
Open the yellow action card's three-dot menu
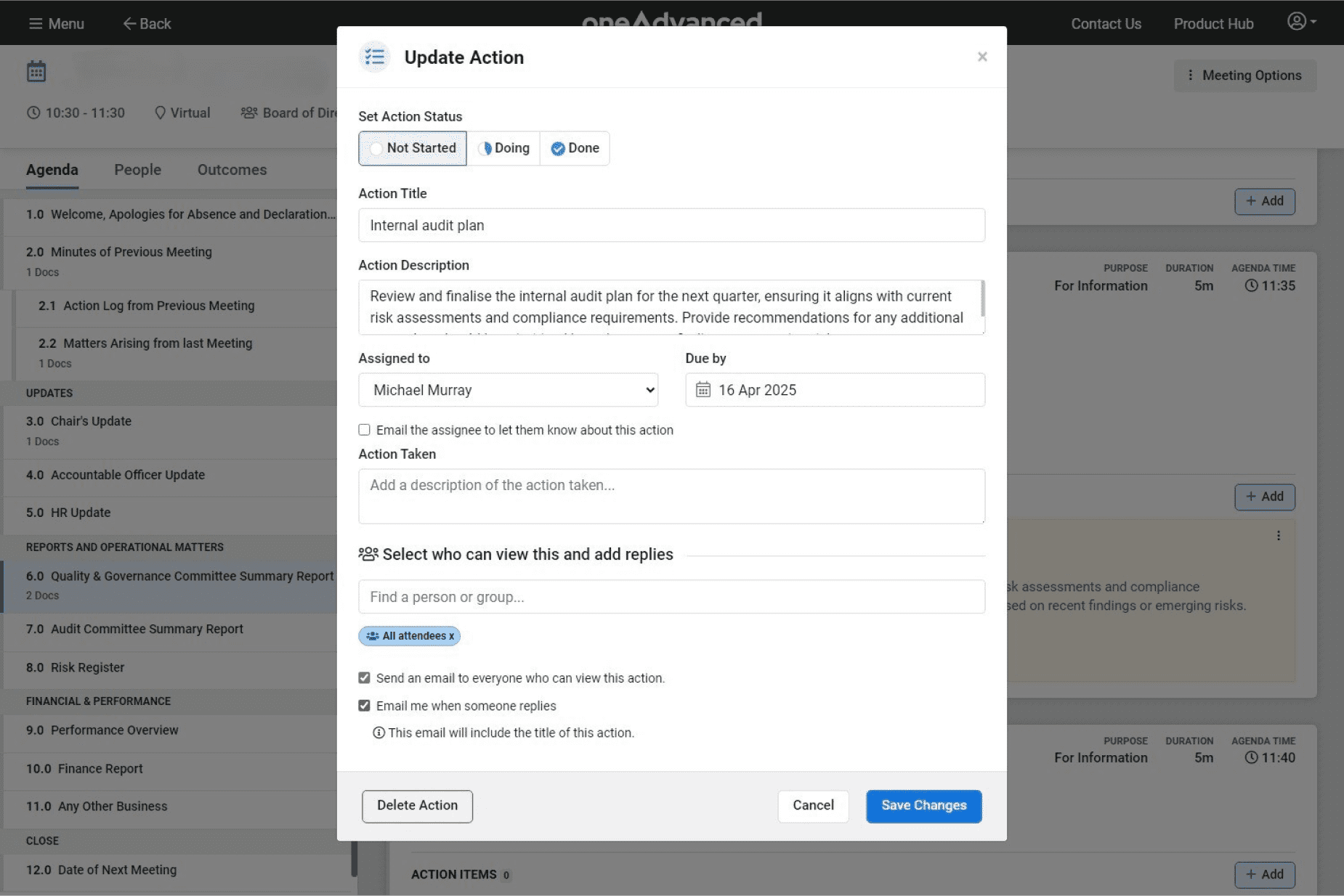[x=1278, y=536]
